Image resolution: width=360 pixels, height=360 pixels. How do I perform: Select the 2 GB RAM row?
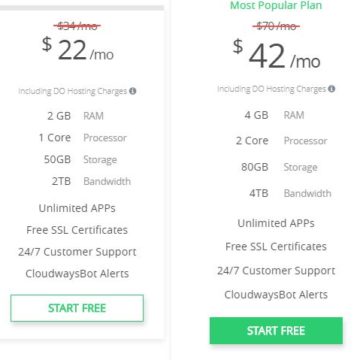pyautogui.click(x=75, y=116)
